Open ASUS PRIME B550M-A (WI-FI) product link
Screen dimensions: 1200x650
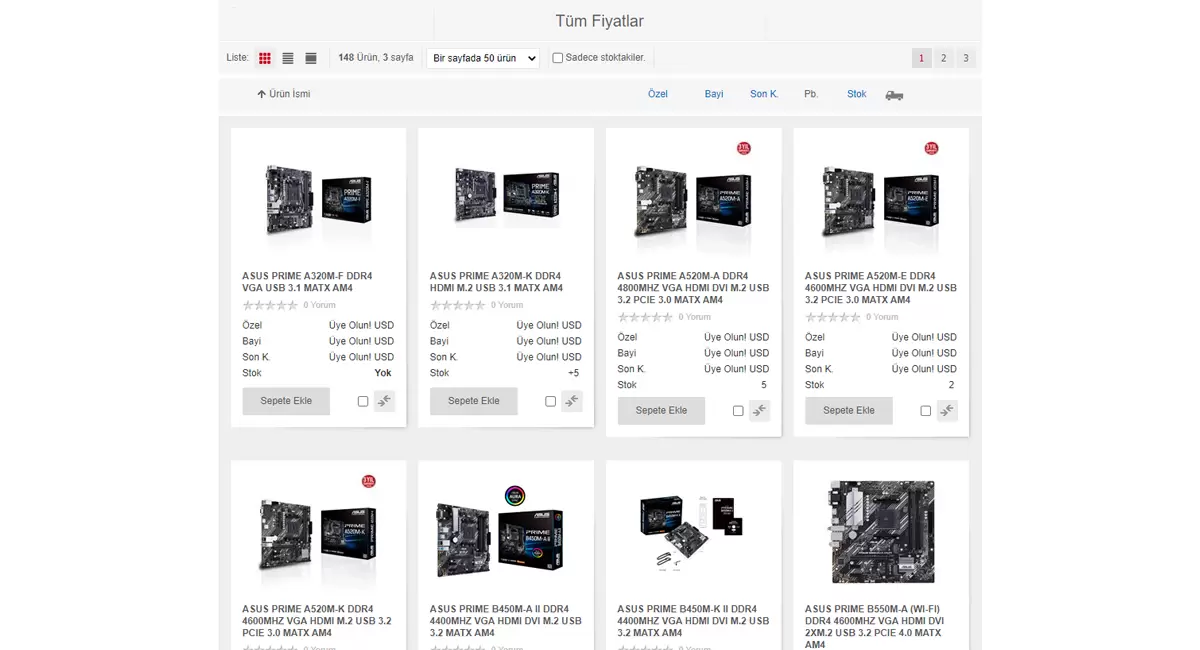(x=876, y=627)
